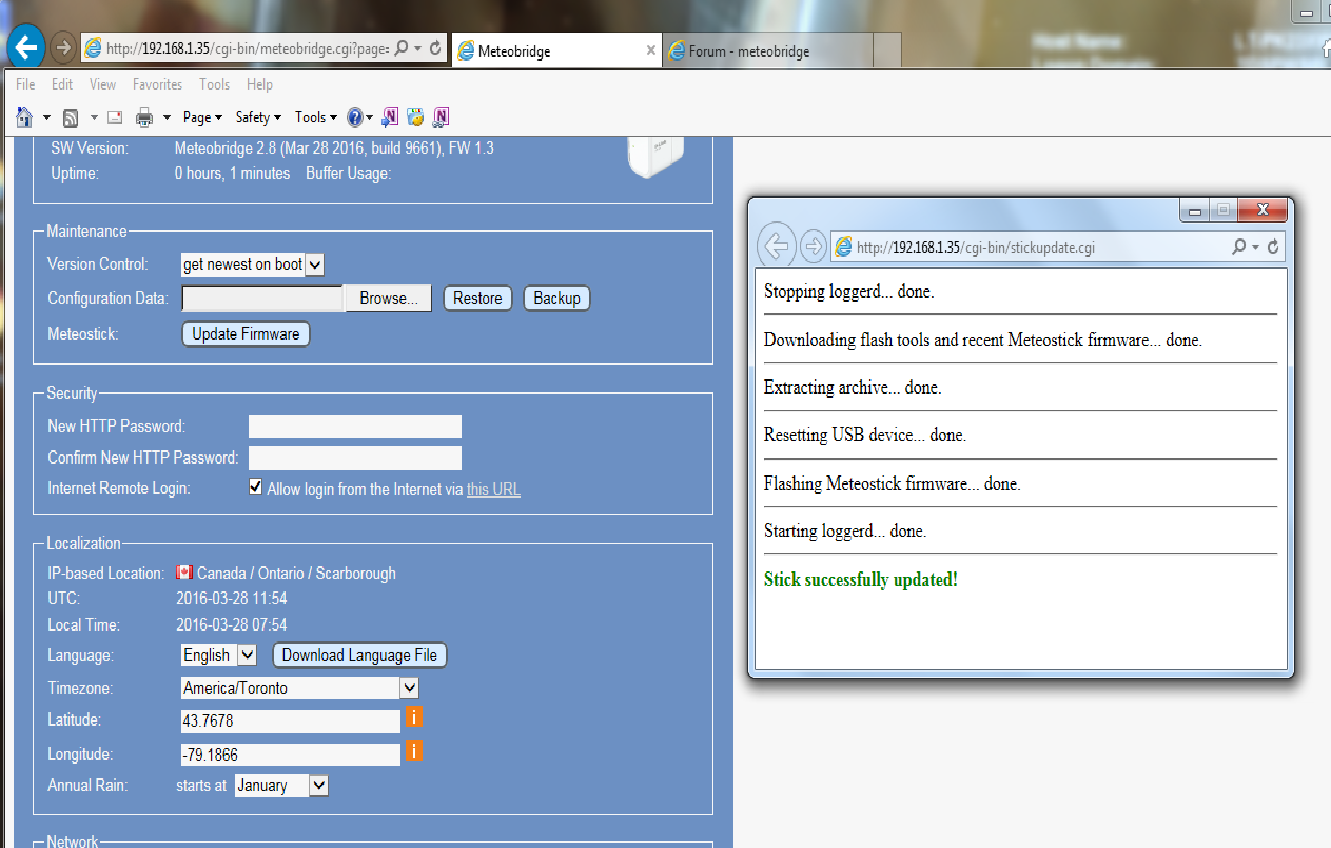Open the blue Help question mark icon
The width and height of the screenshot is (1331, 848).
point(355,118)
